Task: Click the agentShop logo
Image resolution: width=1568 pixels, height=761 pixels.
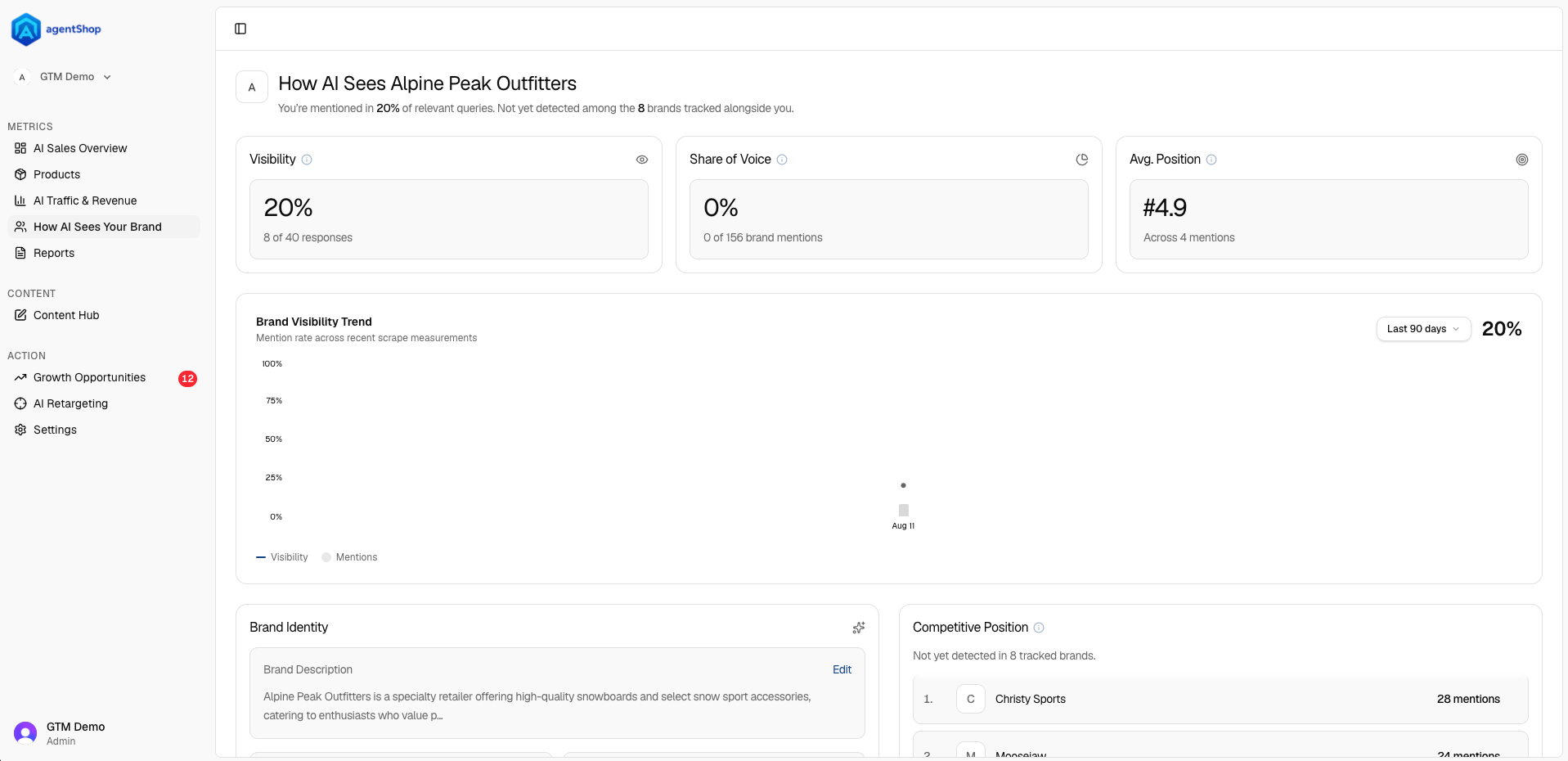Action: tap(56, 29)
